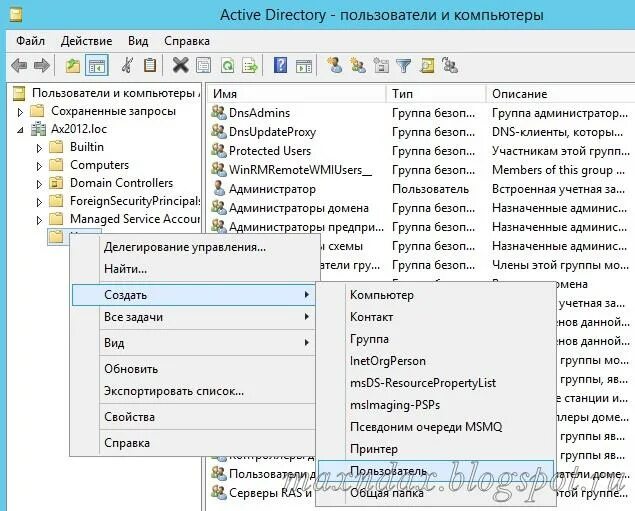Create new user via toolbar icon
This screenshot has width=635, height=511.
pos(335,65)
